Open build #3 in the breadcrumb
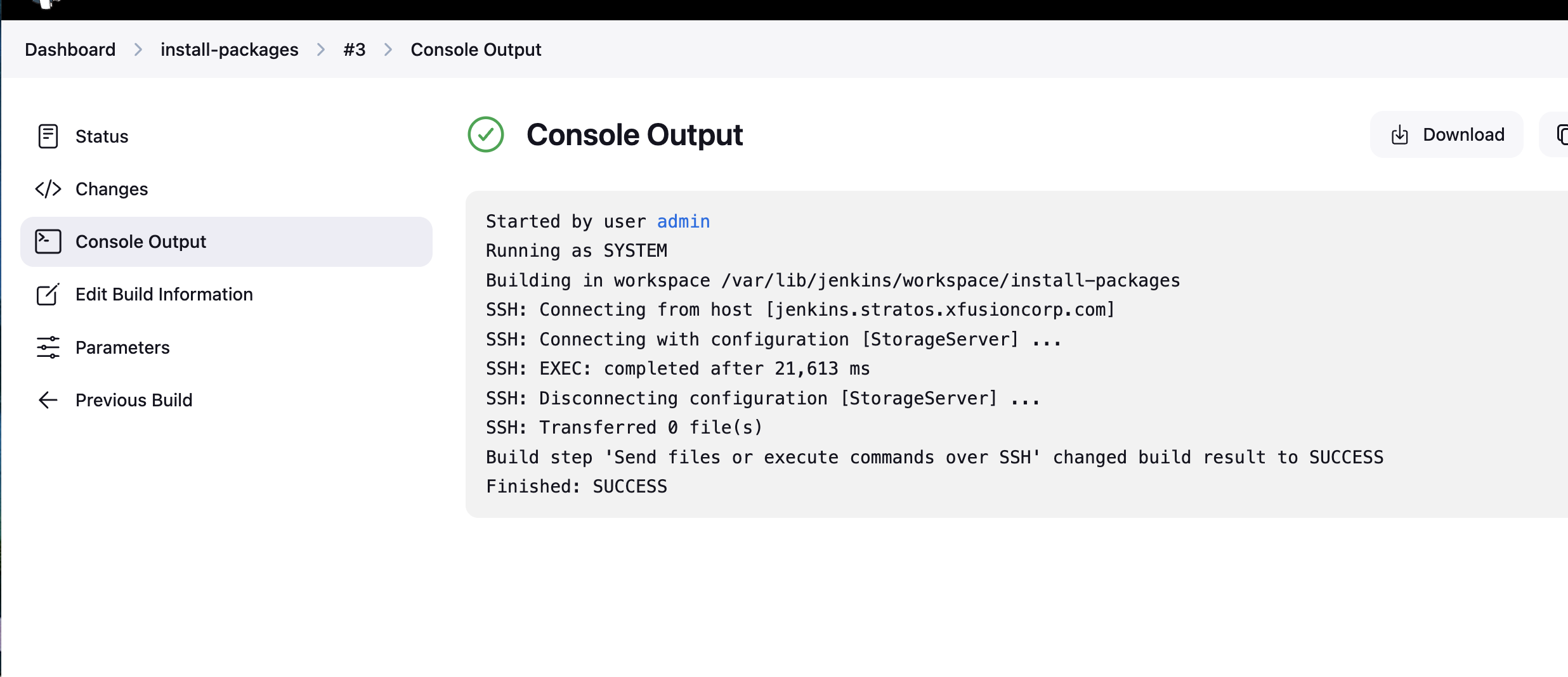 coord(355,49)
